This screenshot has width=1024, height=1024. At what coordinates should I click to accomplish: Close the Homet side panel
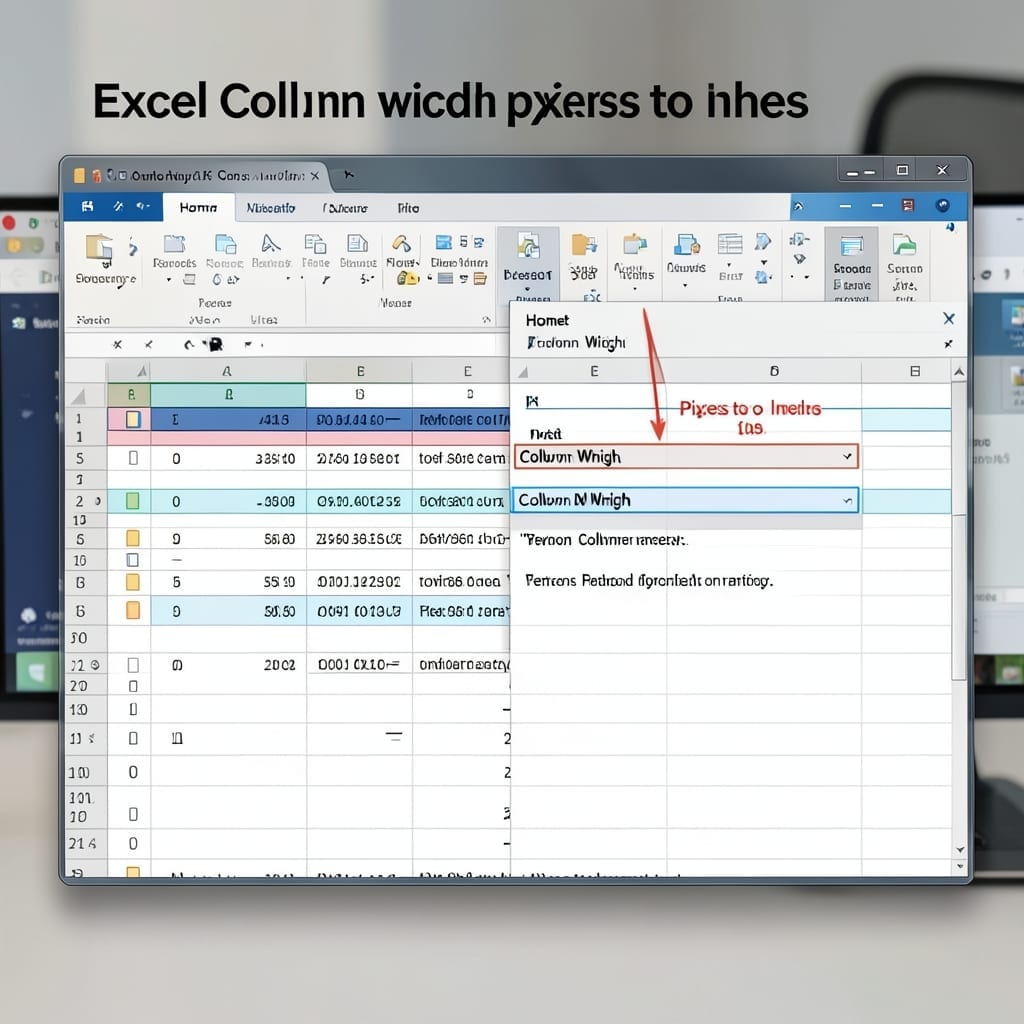click(949, 319)
